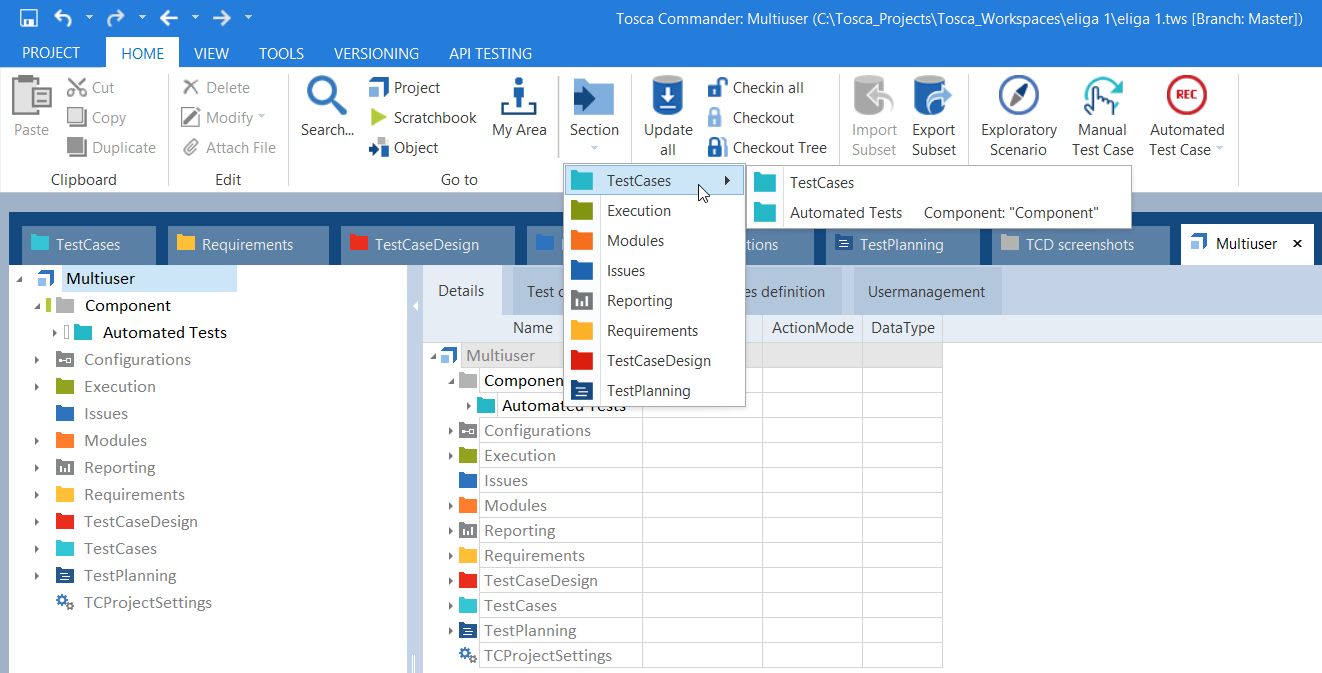Open the My Area icon
This screenshot has height=673, width=1322.
point(519,97)
